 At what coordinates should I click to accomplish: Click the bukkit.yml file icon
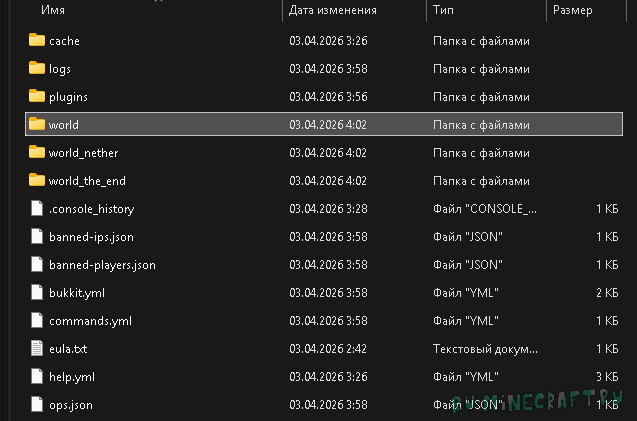click(37, 292)
